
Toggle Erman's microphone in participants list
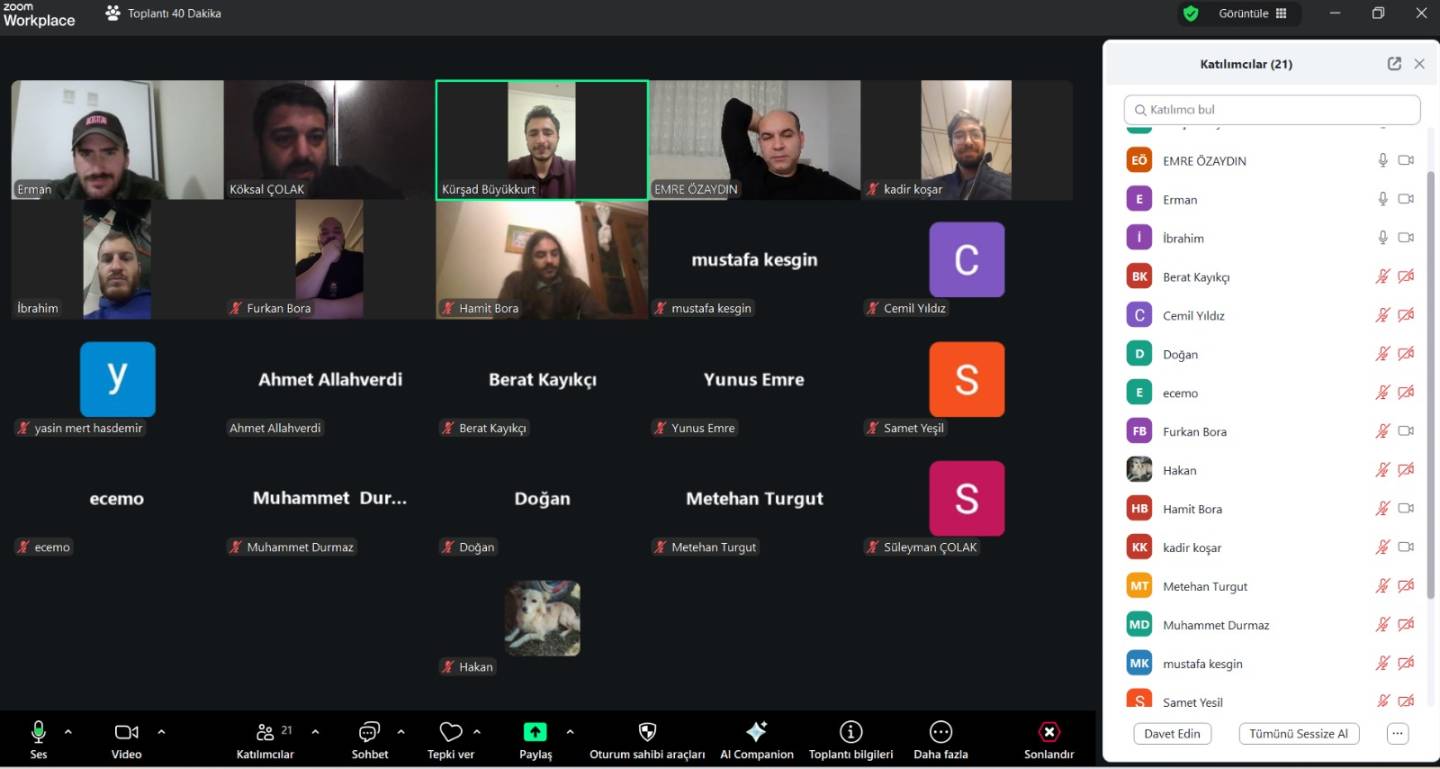1383,199
